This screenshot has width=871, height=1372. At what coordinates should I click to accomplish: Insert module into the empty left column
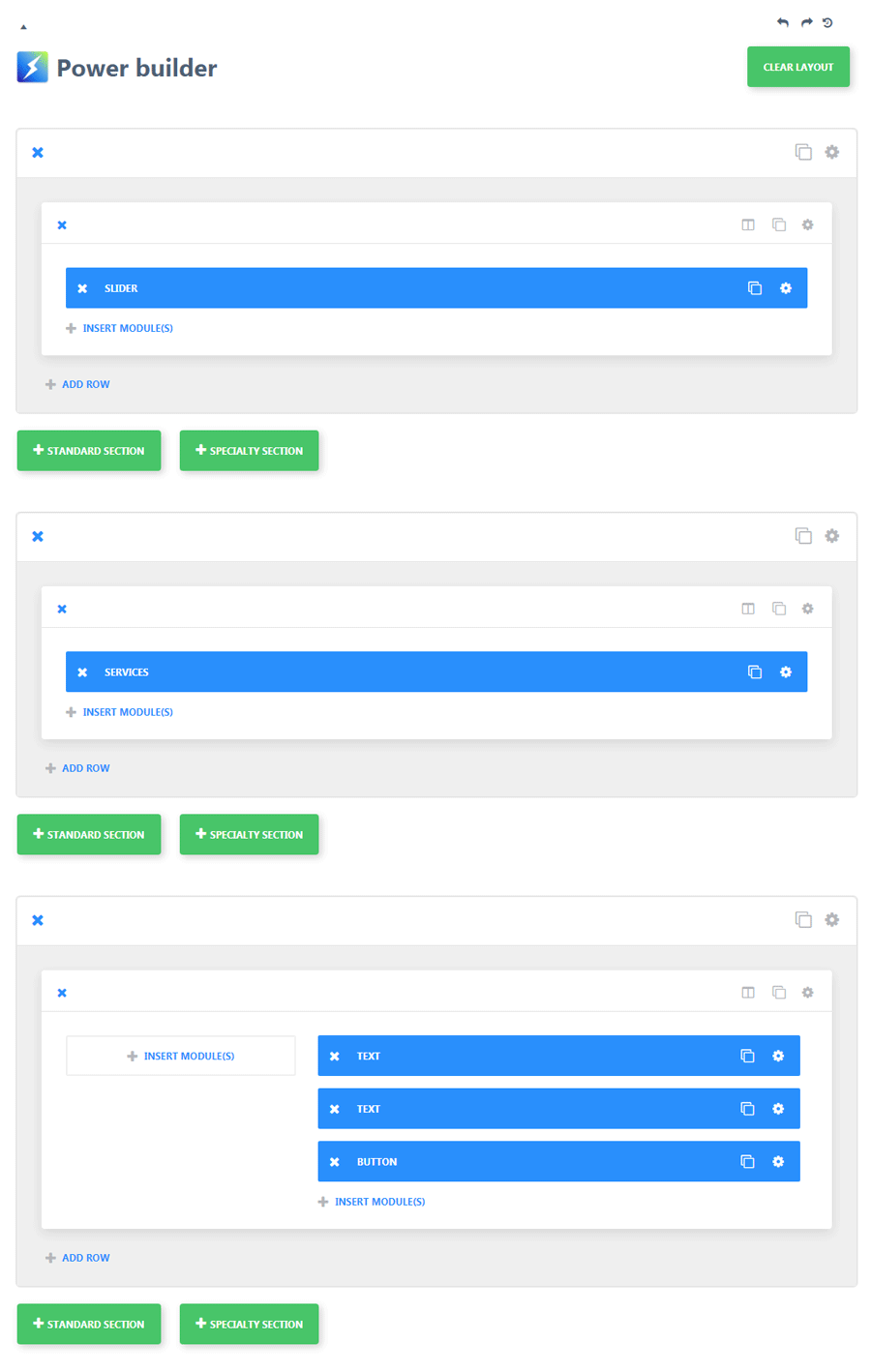181,1056
